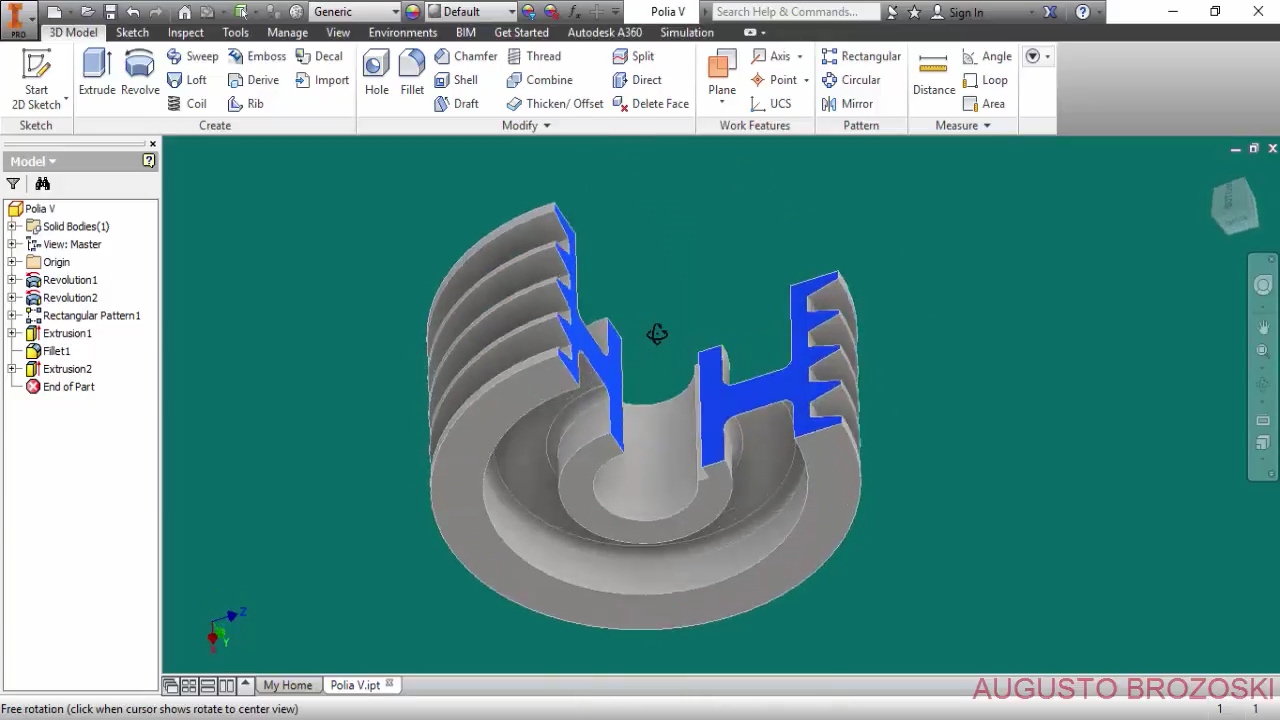
Task: Open the Generic material dropdown
Action: pyautogui.click(x=396, y=12)
